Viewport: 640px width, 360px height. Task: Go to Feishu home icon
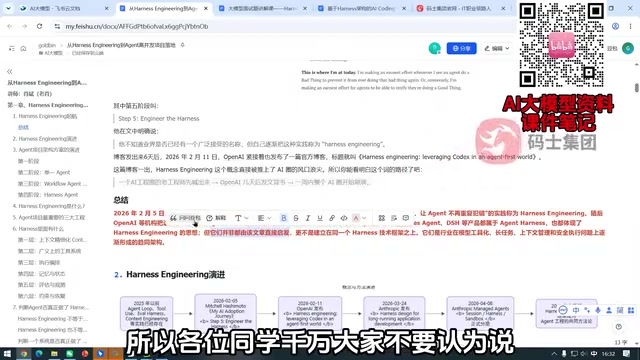tap(23, 49)
